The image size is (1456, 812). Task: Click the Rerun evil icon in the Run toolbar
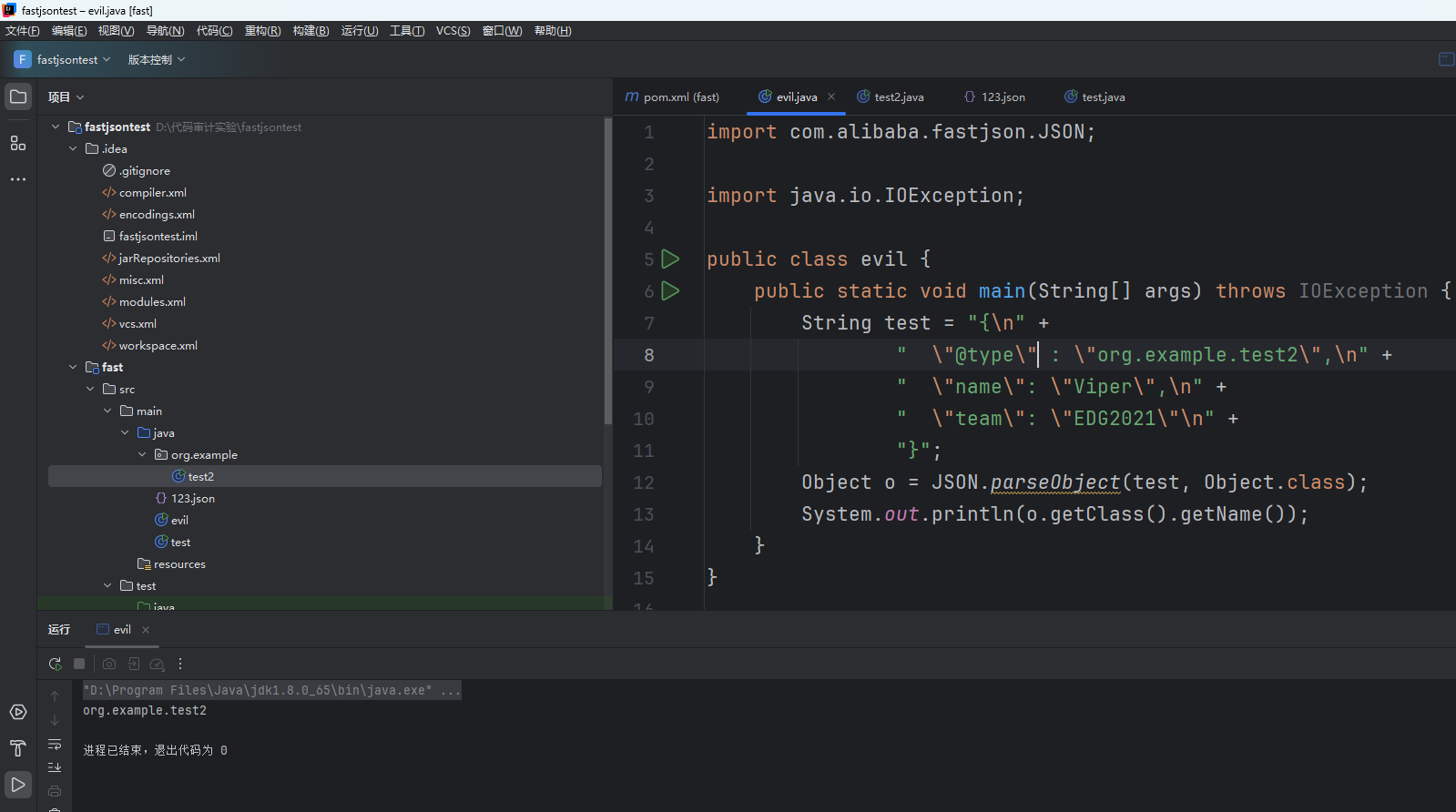click(56, 665)
